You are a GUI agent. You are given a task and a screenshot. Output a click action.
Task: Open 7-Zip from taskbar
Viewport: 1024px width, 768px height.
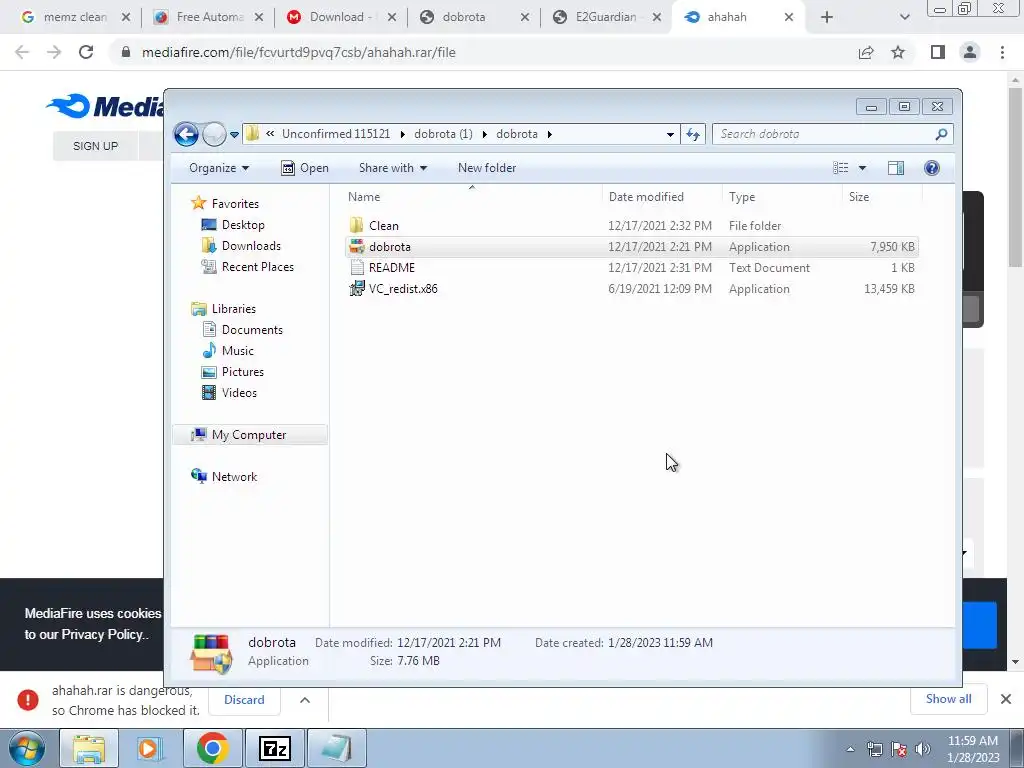coord(274,748)
